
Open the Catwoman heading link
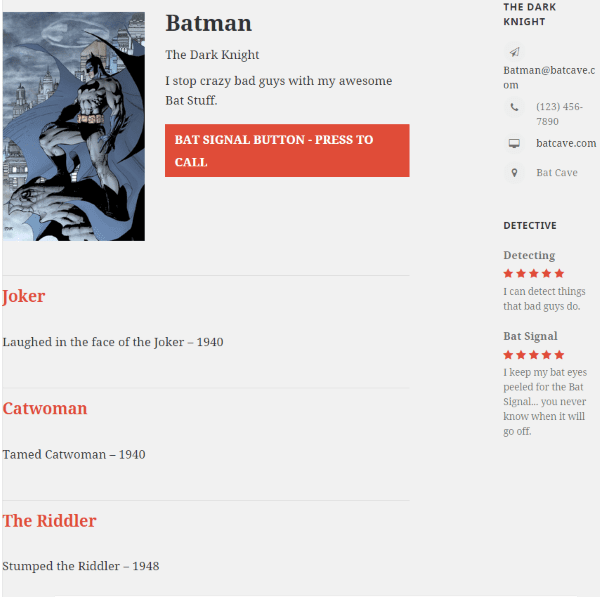click(45, 408)
